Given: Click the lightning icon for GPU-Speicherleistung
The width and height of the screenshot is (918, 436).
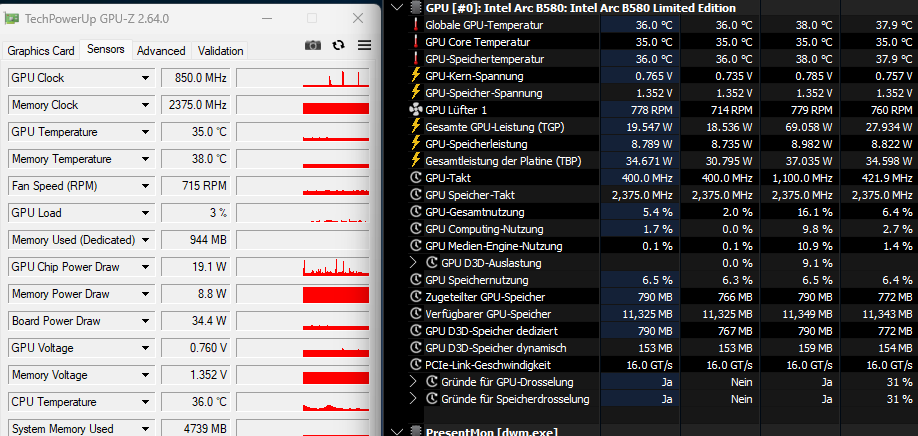Looking at the screenshot, I should [x=416, y=143].
